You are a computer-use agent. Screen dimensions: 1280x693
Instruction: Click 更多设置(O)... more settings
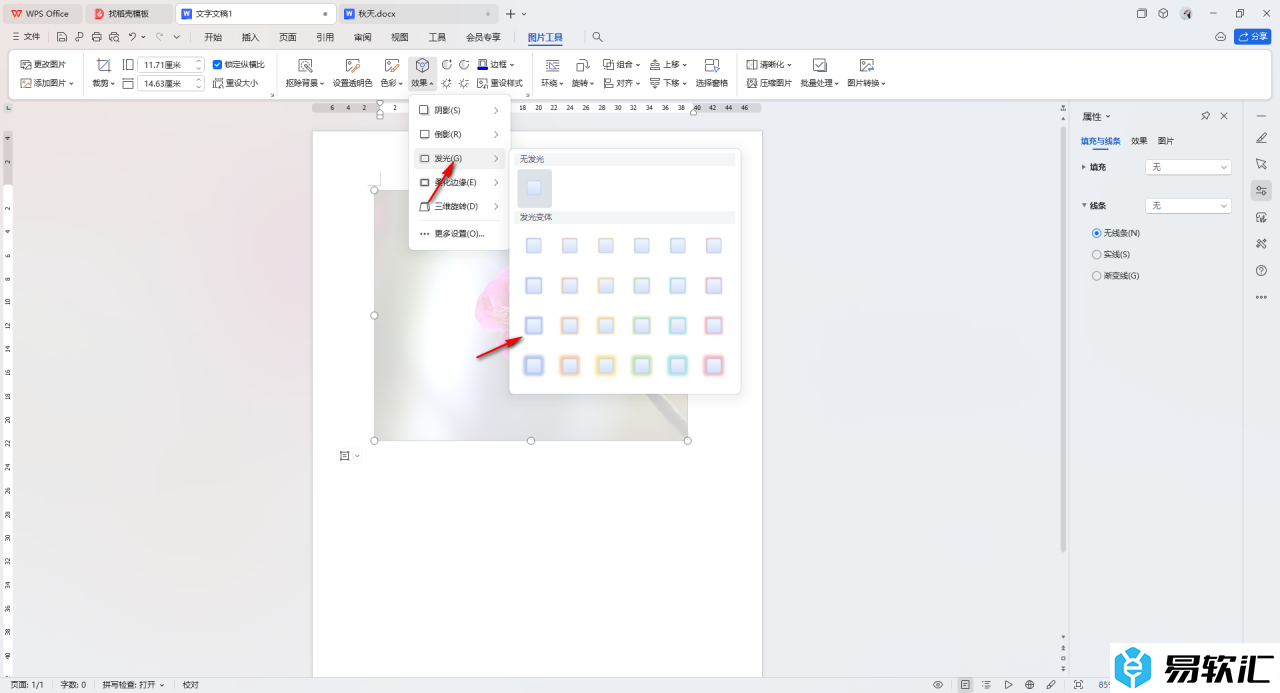(x=460, y=233)
